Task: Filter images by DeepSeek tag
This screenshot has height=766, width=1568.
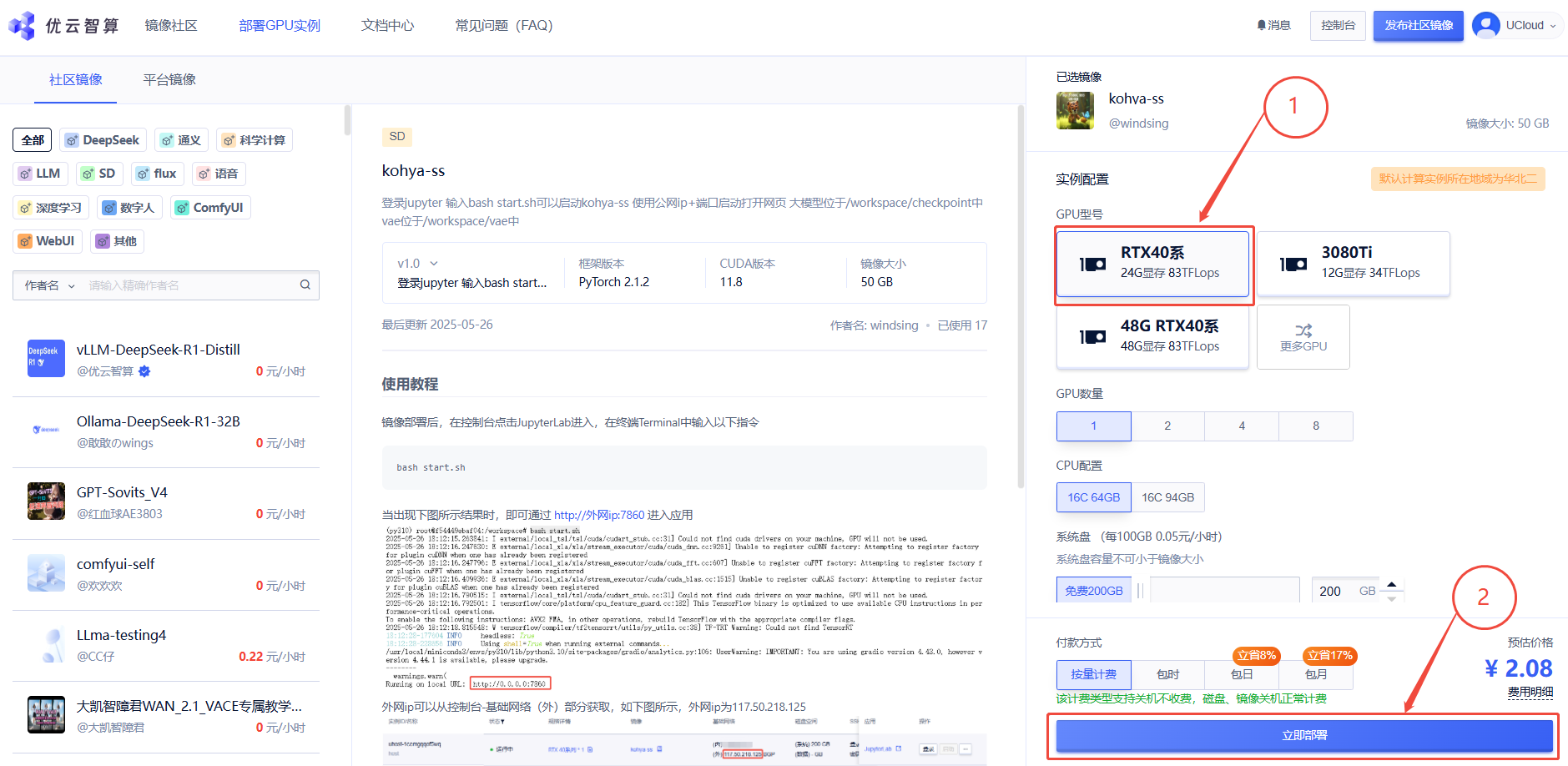Action: point(103,140)
